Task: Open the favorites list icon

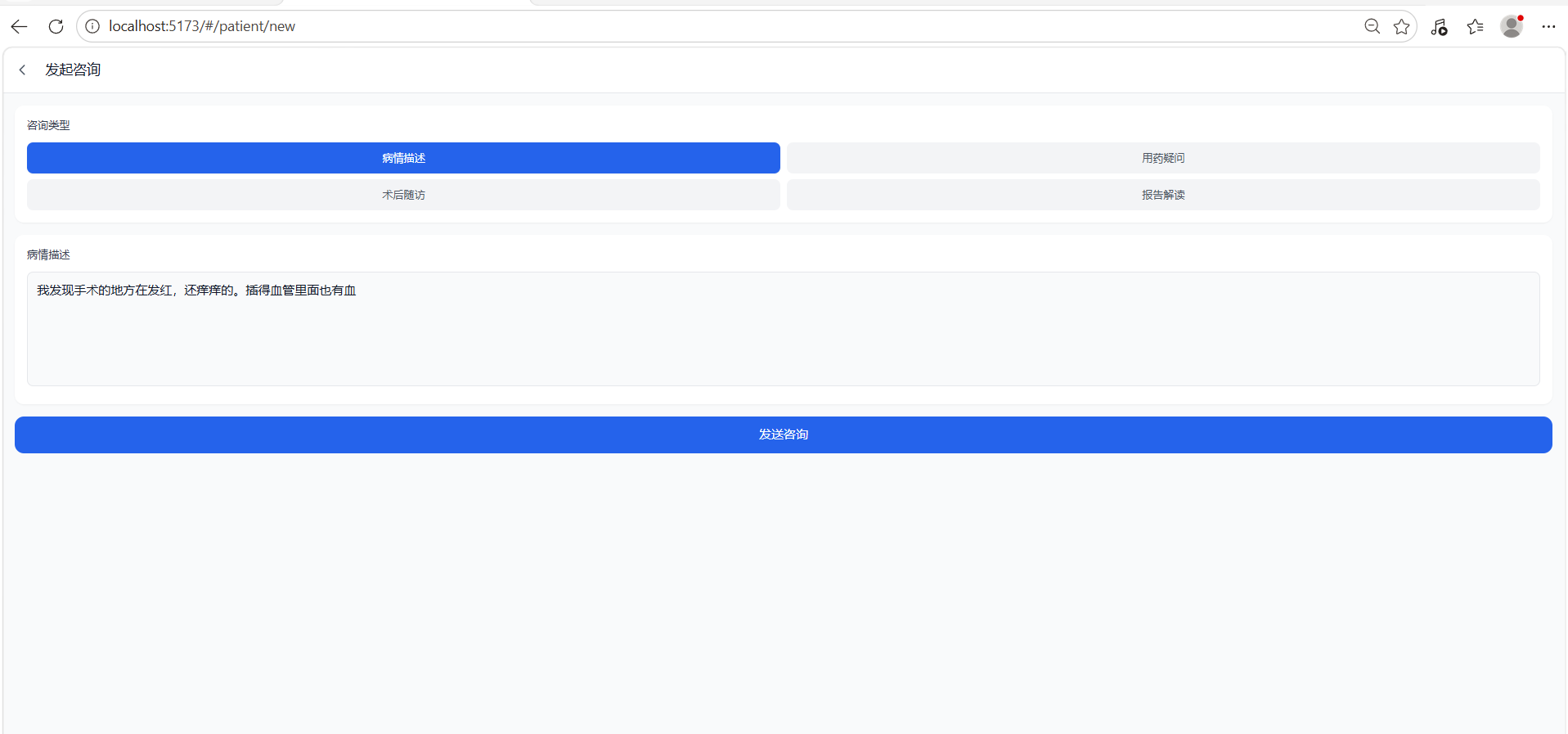Action: (1475, 27)
